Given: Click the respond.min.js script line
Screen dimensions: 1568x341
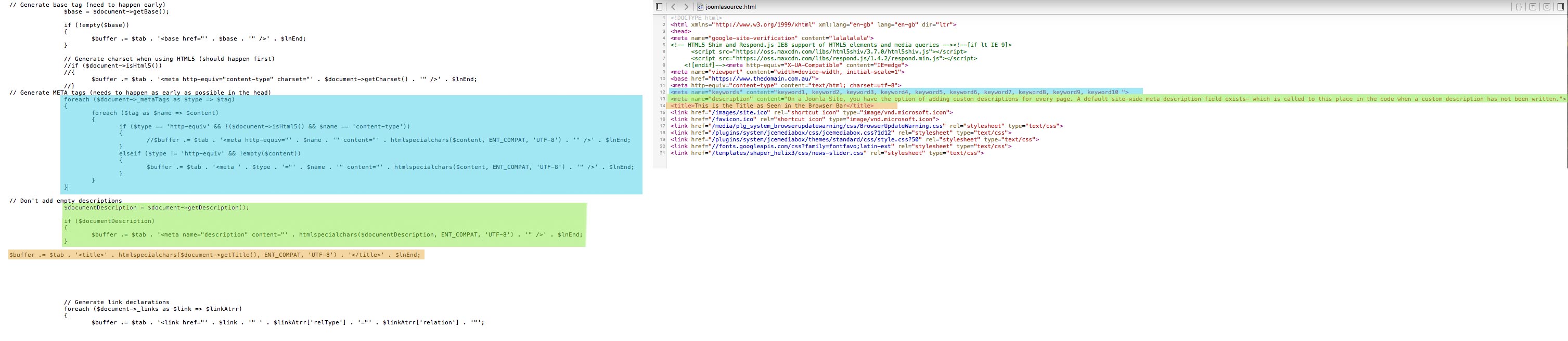Looking at the screenshot, I should pos(834,58).
